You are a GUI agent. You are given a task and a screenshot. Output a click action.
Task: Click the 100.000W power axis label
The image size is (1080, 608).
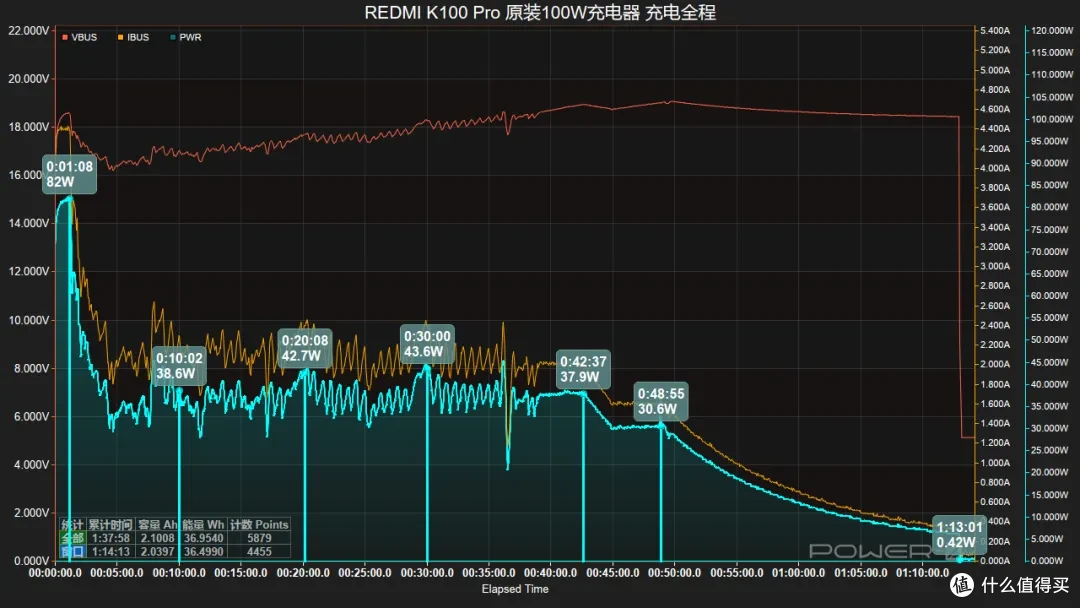coord(1052,119)
